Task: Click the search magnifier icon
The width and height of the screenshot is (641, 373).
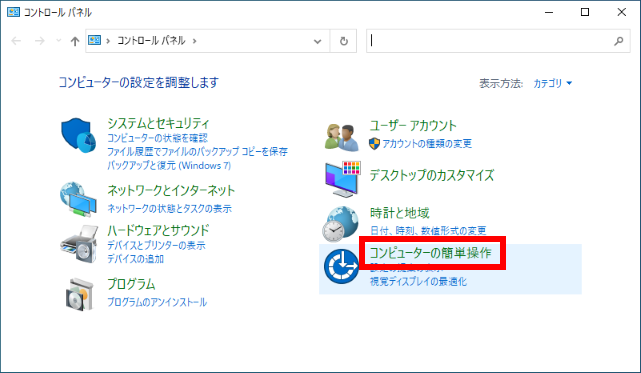Action: (x=619, y=41)
